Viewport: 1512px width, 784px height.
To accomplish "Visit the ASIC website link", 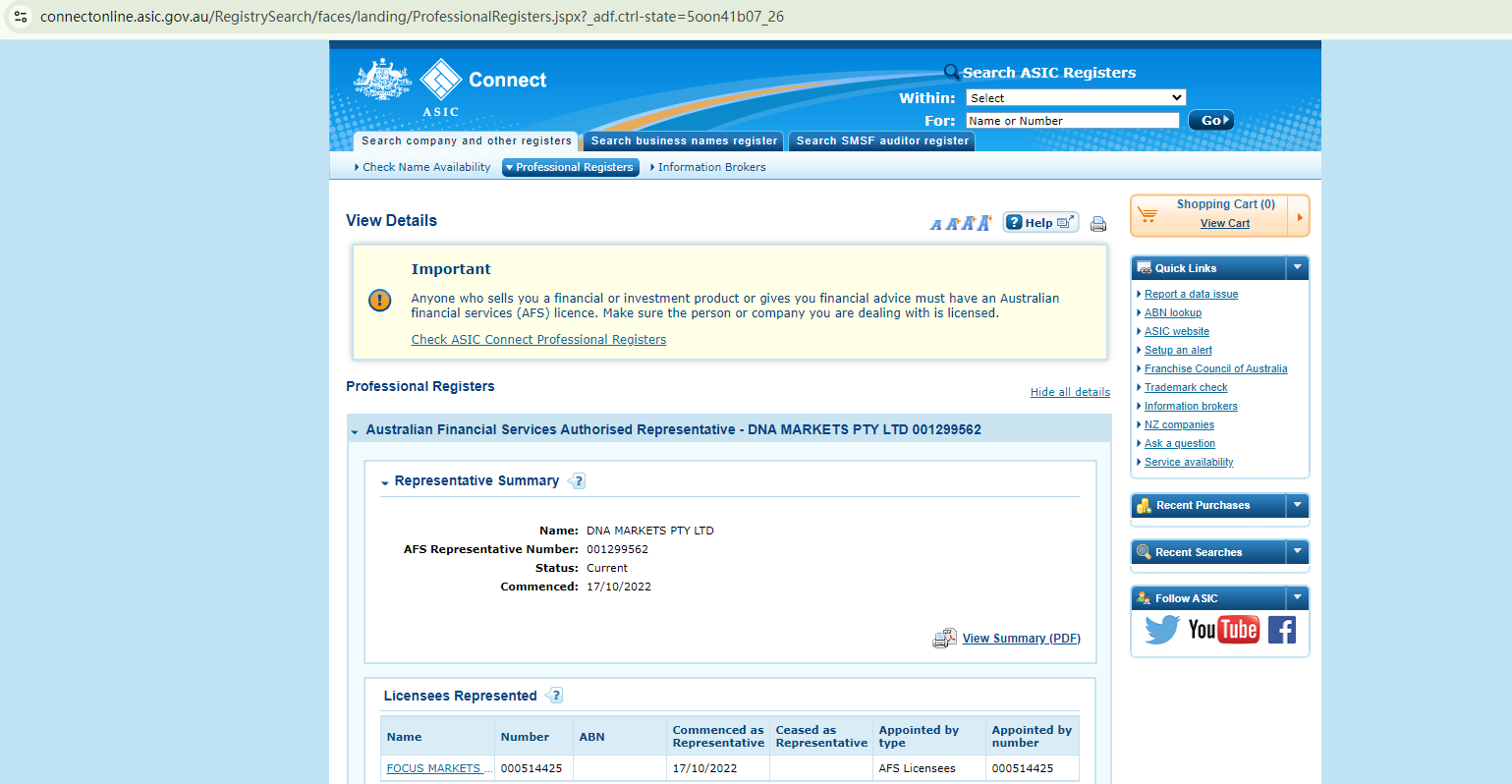I will click(1177, 331).
